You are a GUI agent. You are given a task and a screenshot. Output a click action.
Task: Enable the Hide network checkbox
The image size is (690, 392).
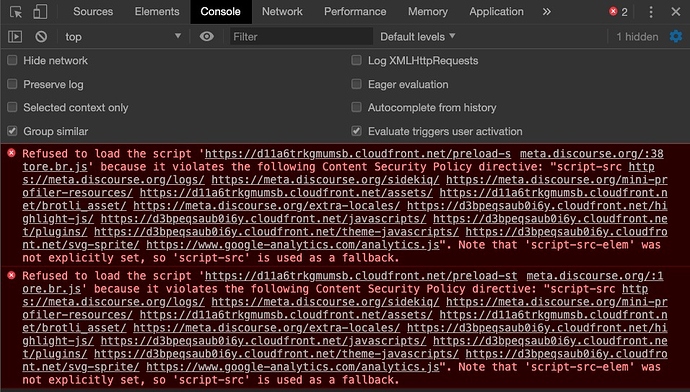click(12, 60)
